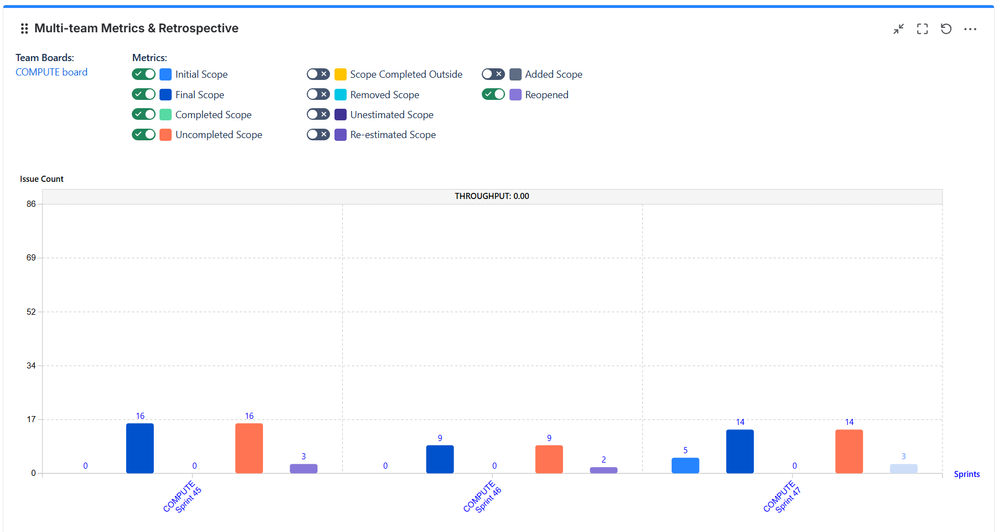Image resolution: width=999 pixels, height=532 pixels.
Task: Enable the Unestimated Scope toggle
Action: (318, 114)
